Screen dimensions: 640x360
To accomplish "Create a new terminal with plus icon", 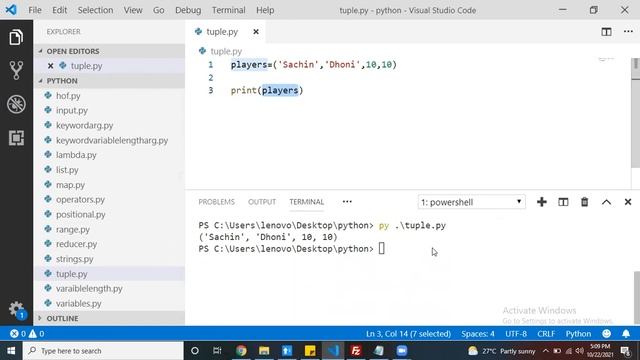I will [542, 202].
